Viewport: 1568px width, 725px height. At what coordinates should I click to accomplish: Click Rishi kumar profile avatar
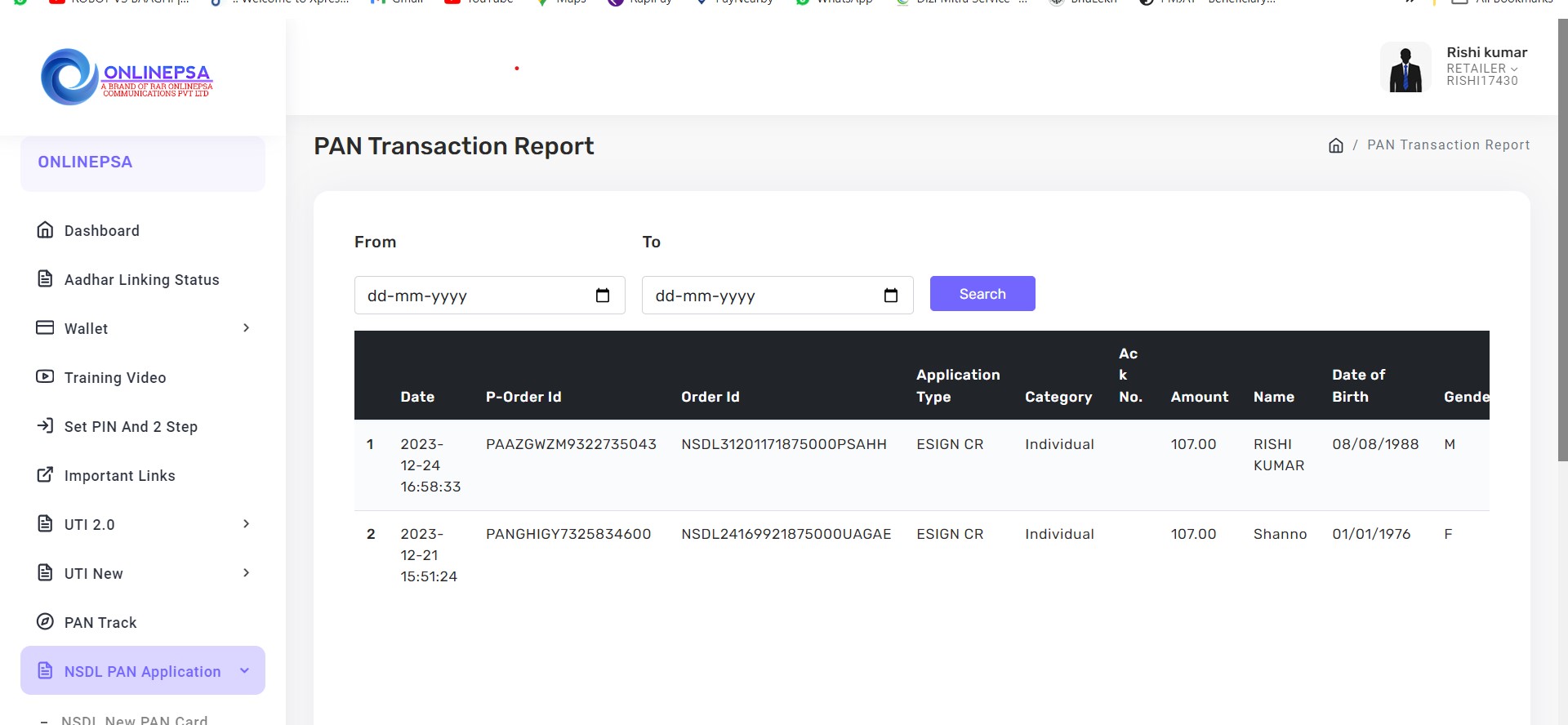[x=1405, y=68]
